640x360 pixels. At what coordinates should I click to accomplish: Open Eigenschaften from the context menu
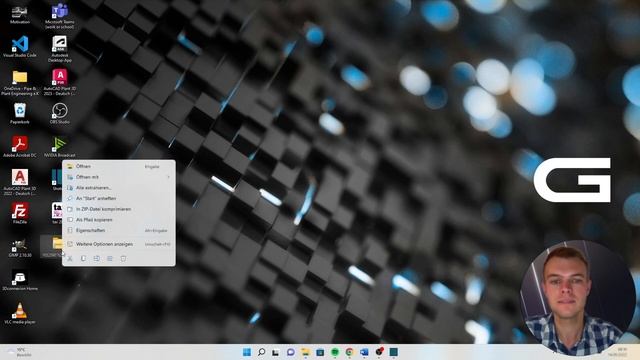pos(118,231)
